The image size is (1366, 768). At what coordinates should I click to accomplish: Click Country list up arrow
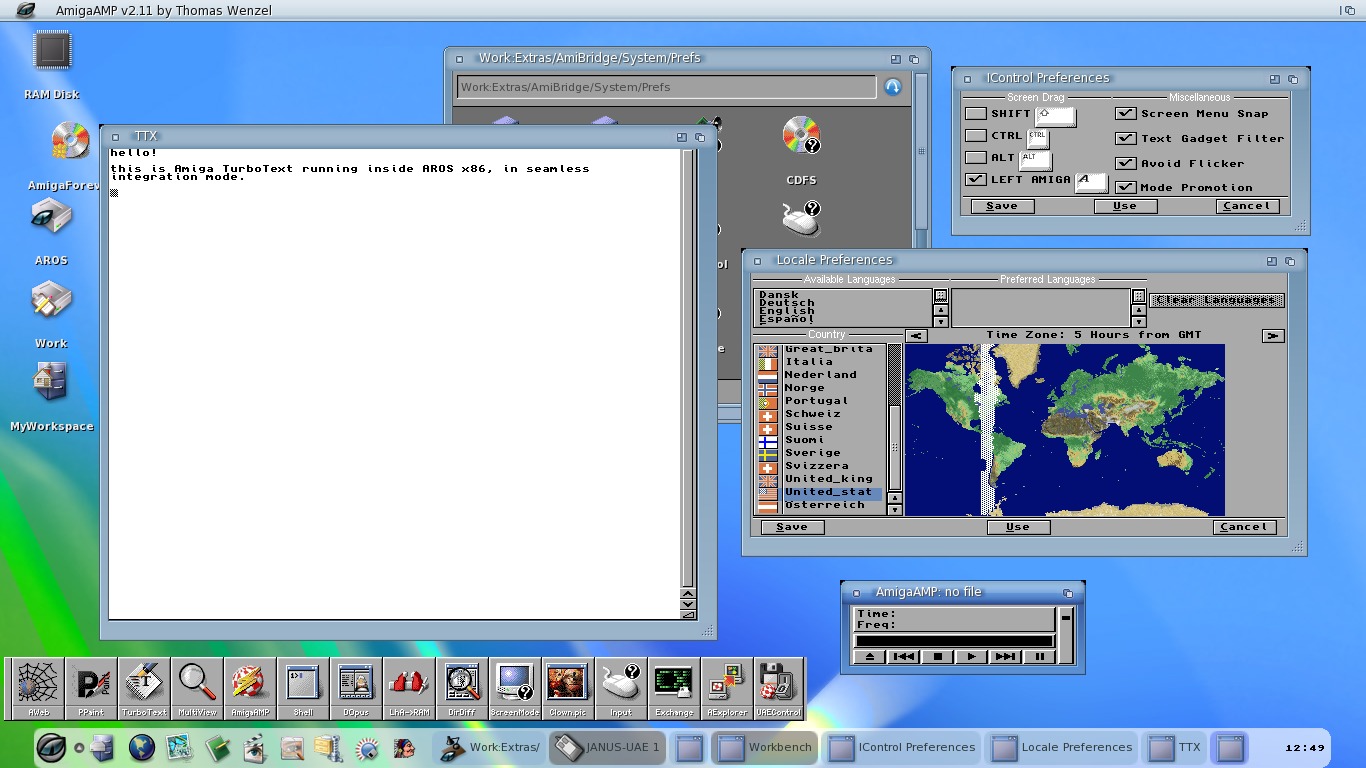pos(895,498)
